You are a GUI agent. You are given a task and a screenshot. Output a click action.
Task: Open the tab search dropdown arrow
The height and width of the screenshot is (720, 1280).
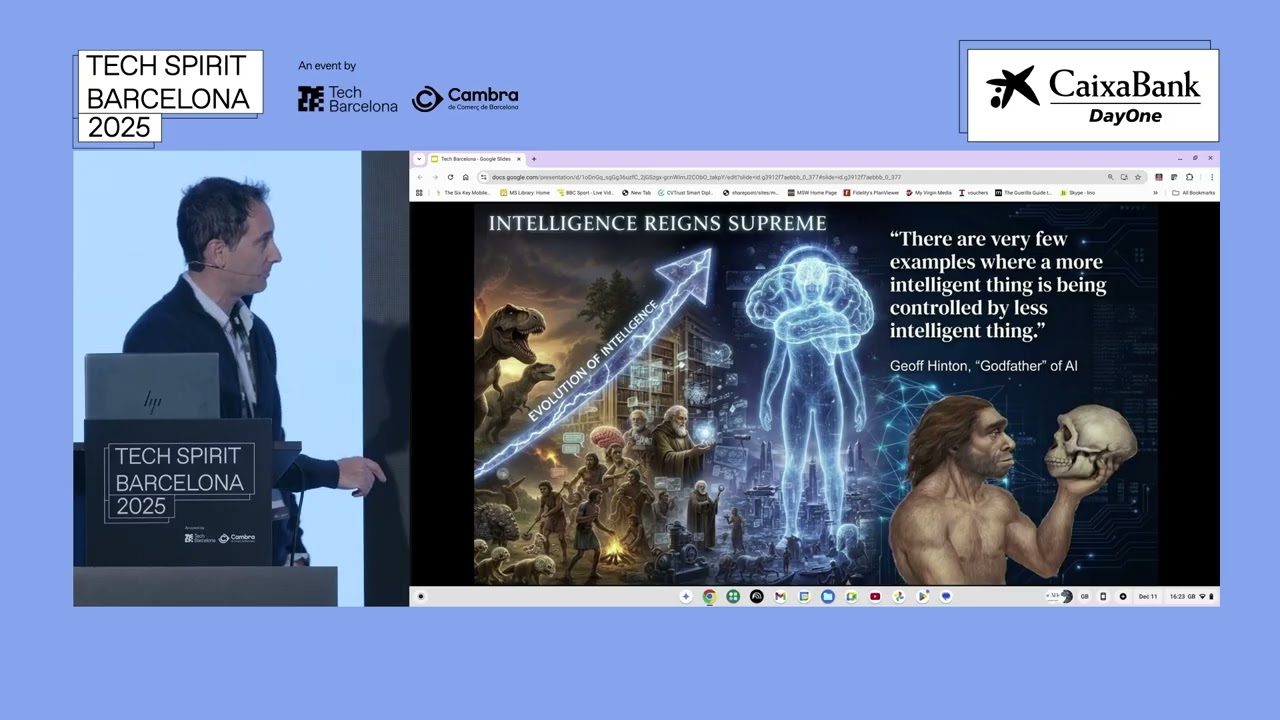click(419, 159)
